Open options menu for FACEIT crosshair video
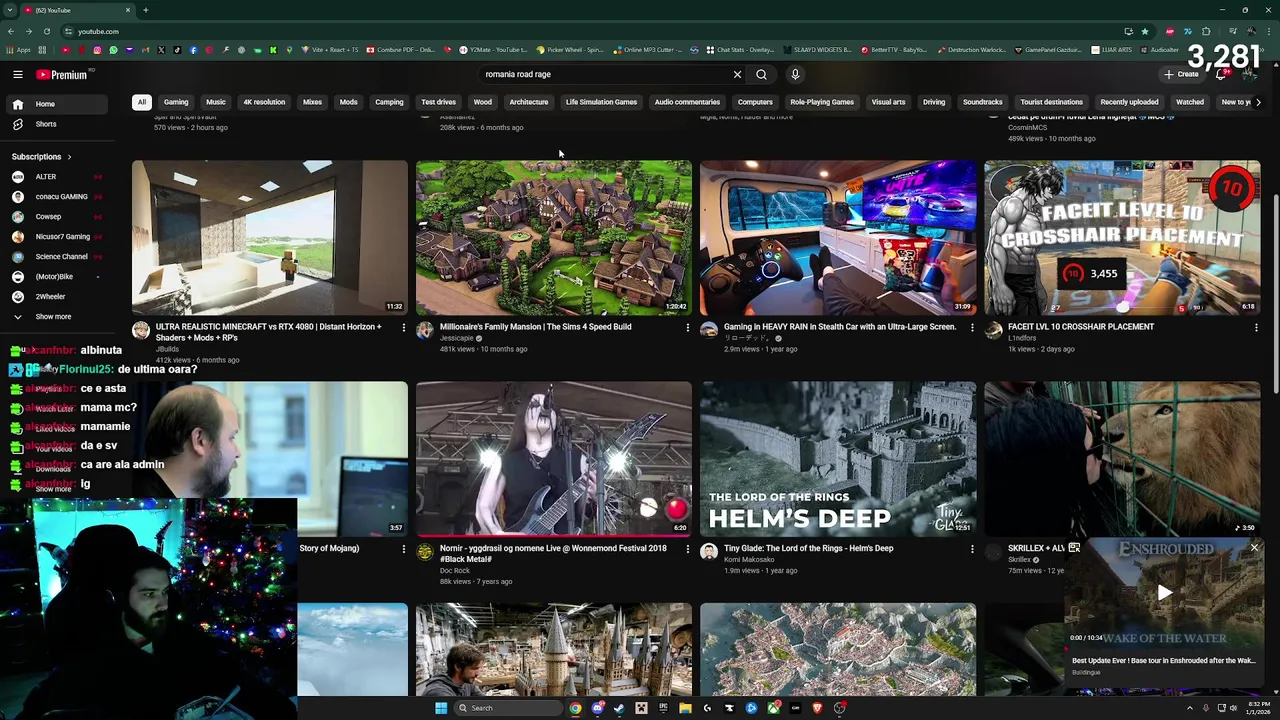The image size is (1280, 720). (x=1256, y=327)
